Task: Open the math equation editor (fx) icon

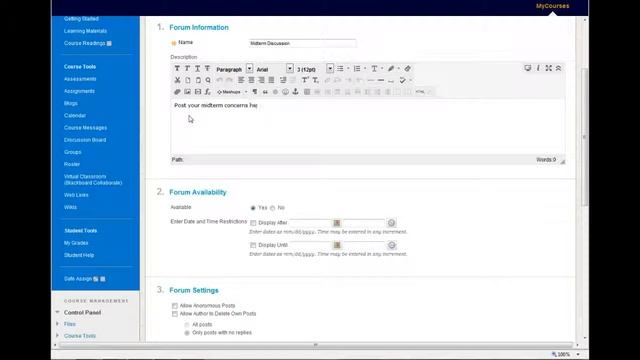Action: pos(208,92)
